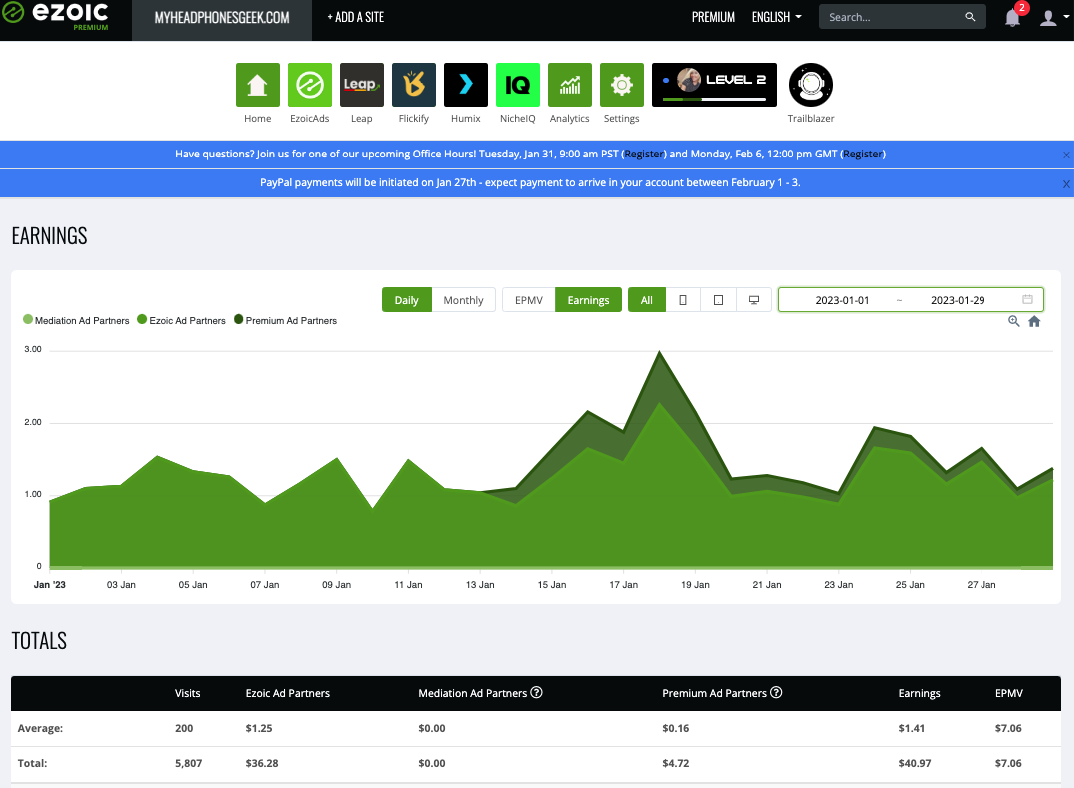This screenshot has width=1074, height=788.
Task: Show Earnings in the chart
Action: coord(588,300)
